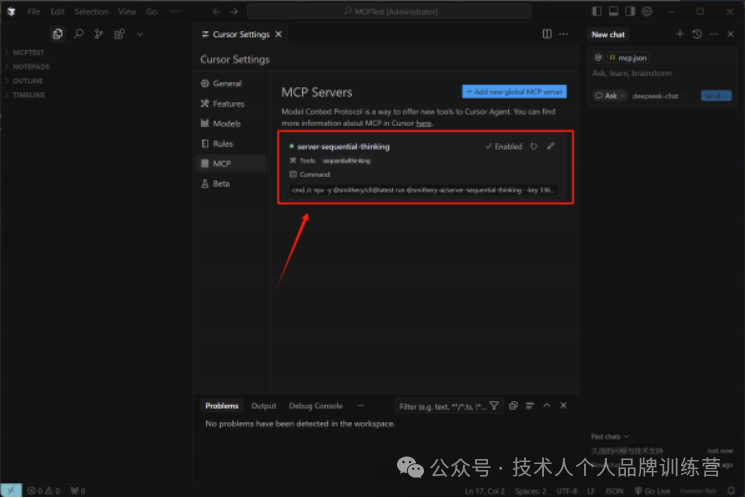Expand the NOTEPADS section
This screenshot has width=745, height=498.
click(30, 67)
